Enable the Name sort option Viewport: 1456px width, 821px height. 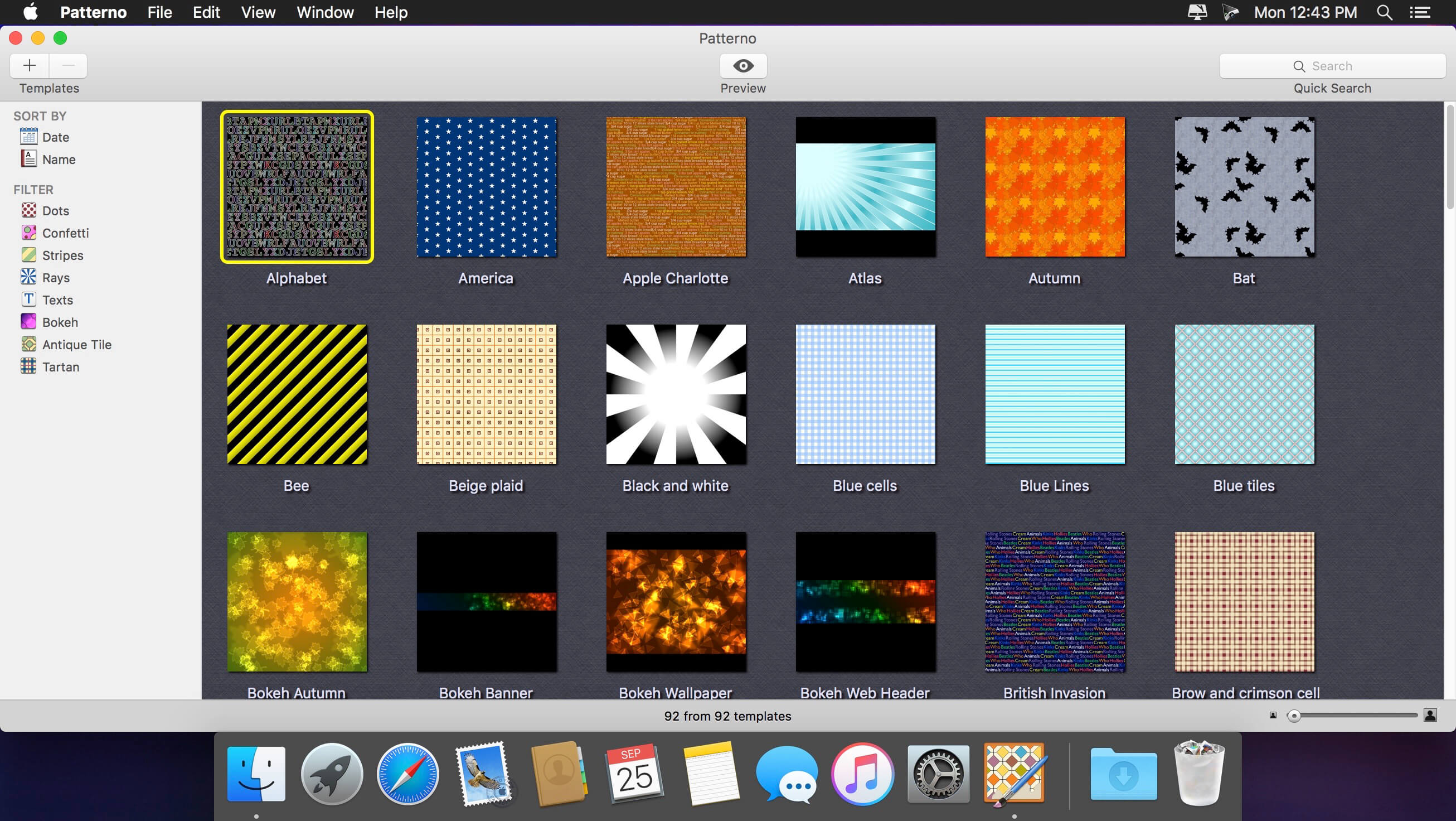58,159
